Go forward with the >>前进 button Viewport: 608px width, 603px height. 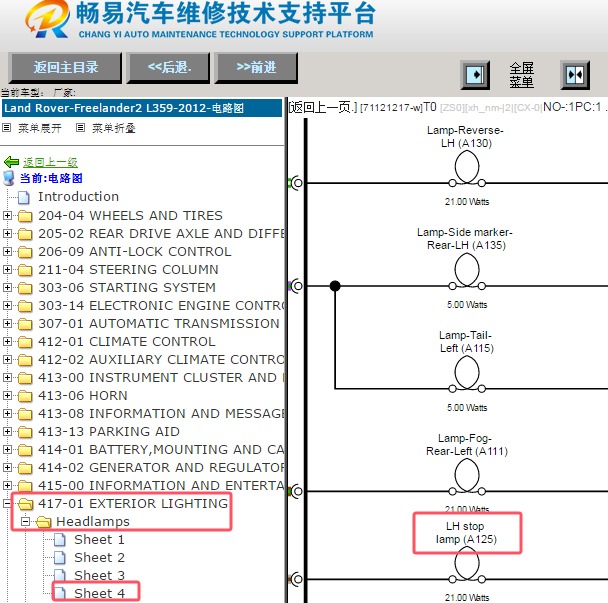click(x=256, y=68)
